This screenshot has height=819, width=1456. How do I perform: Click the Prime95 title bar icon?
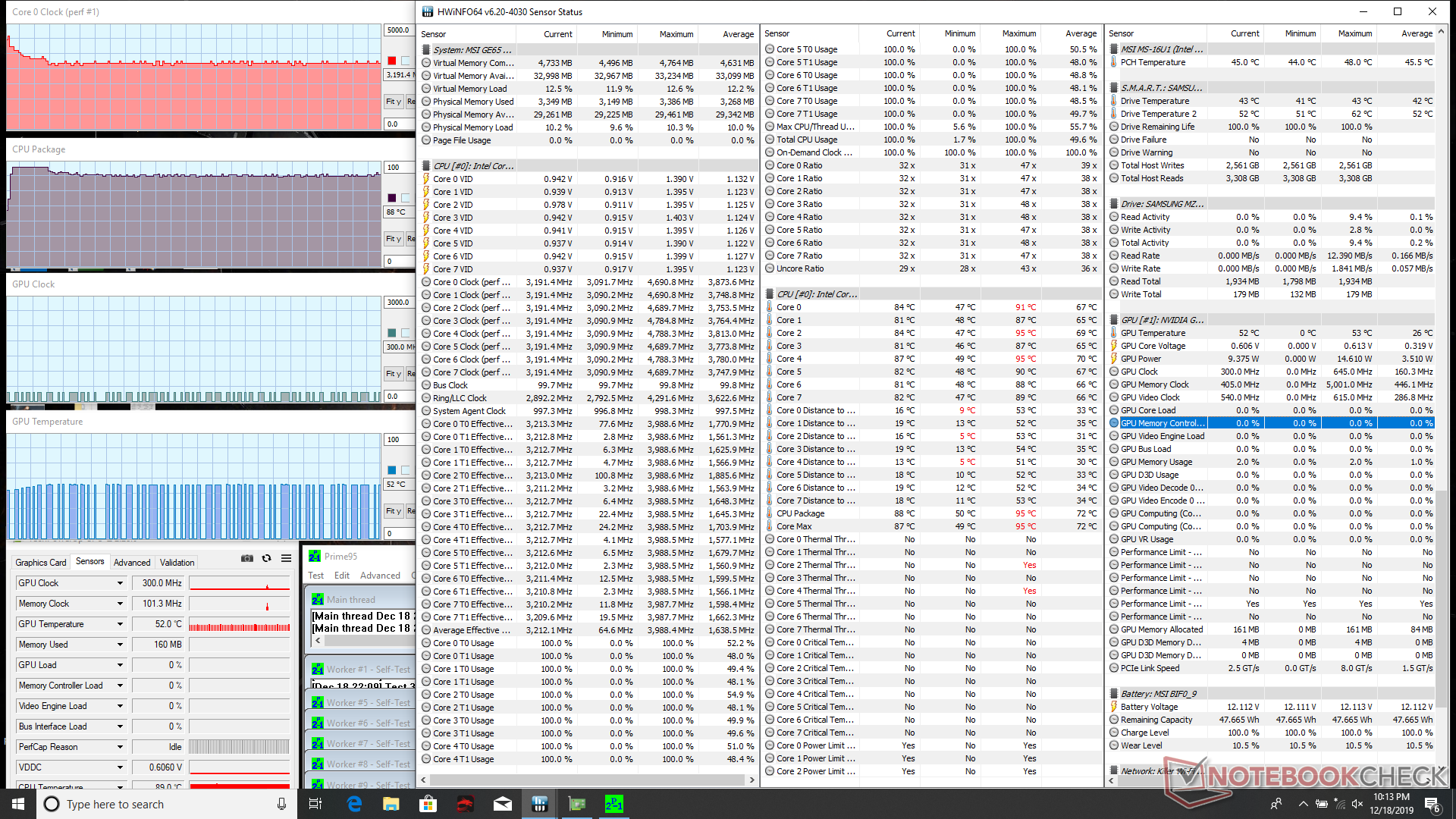pyautogui.click(x=315, y=557)
